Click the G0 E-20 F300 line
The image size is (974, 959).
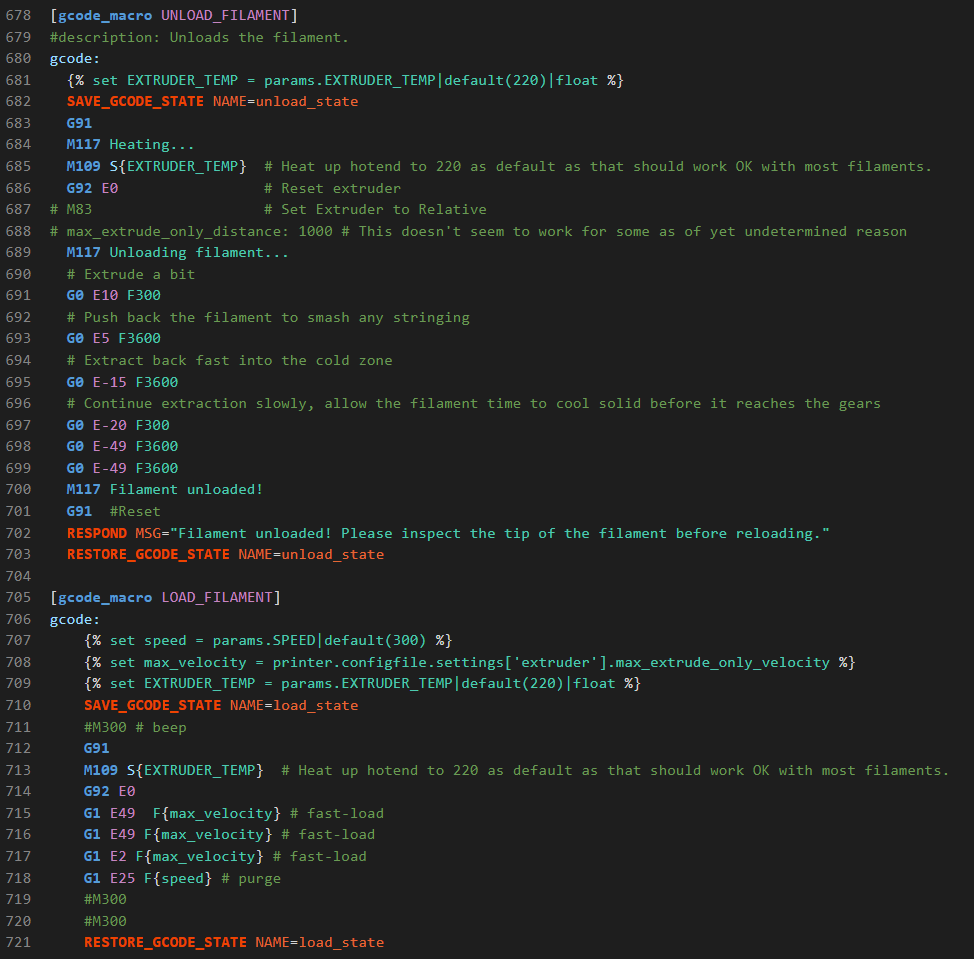point(118,425)
